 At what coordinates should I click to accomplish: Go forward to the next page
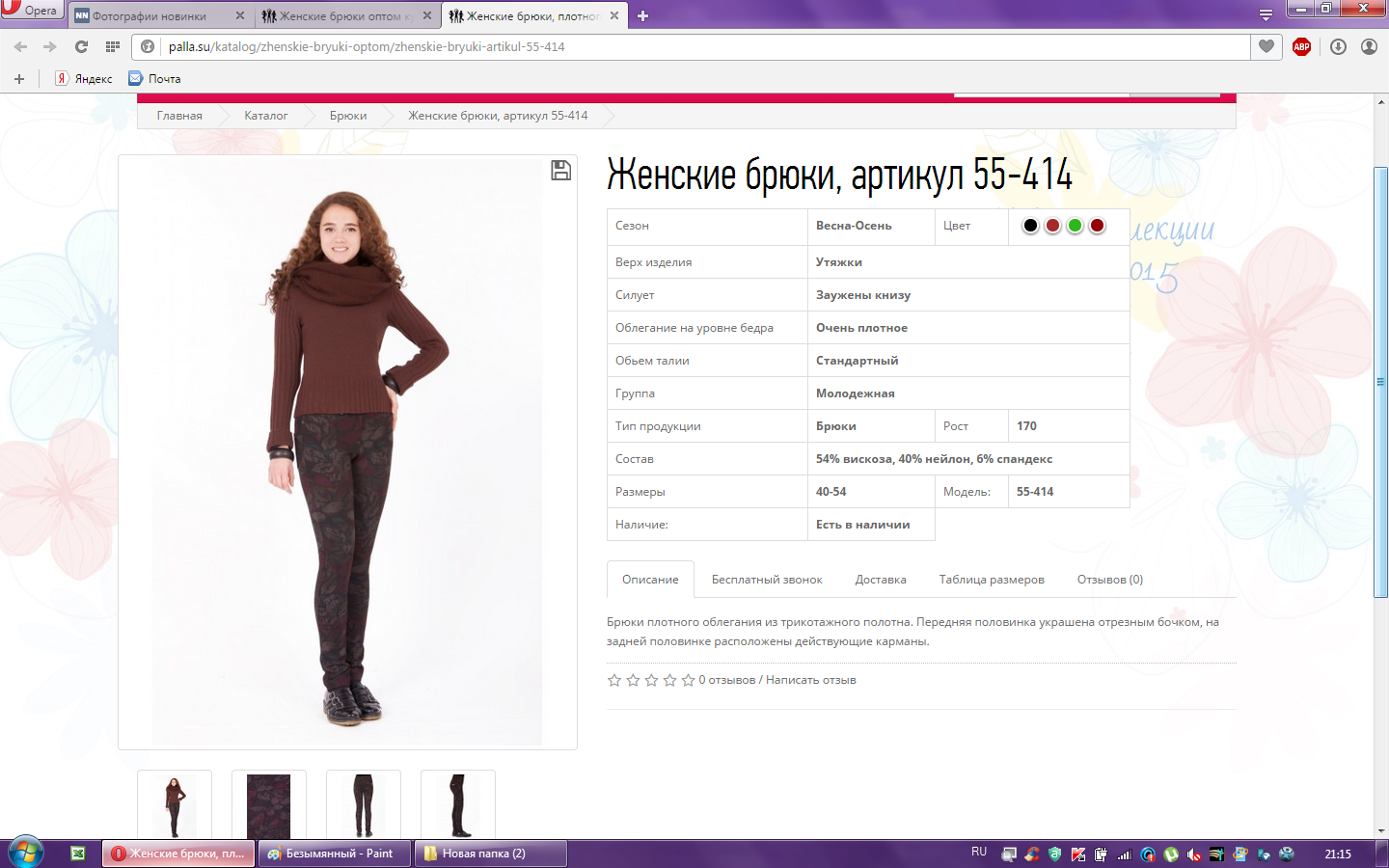pyautogui.click(x=49, y=46)
